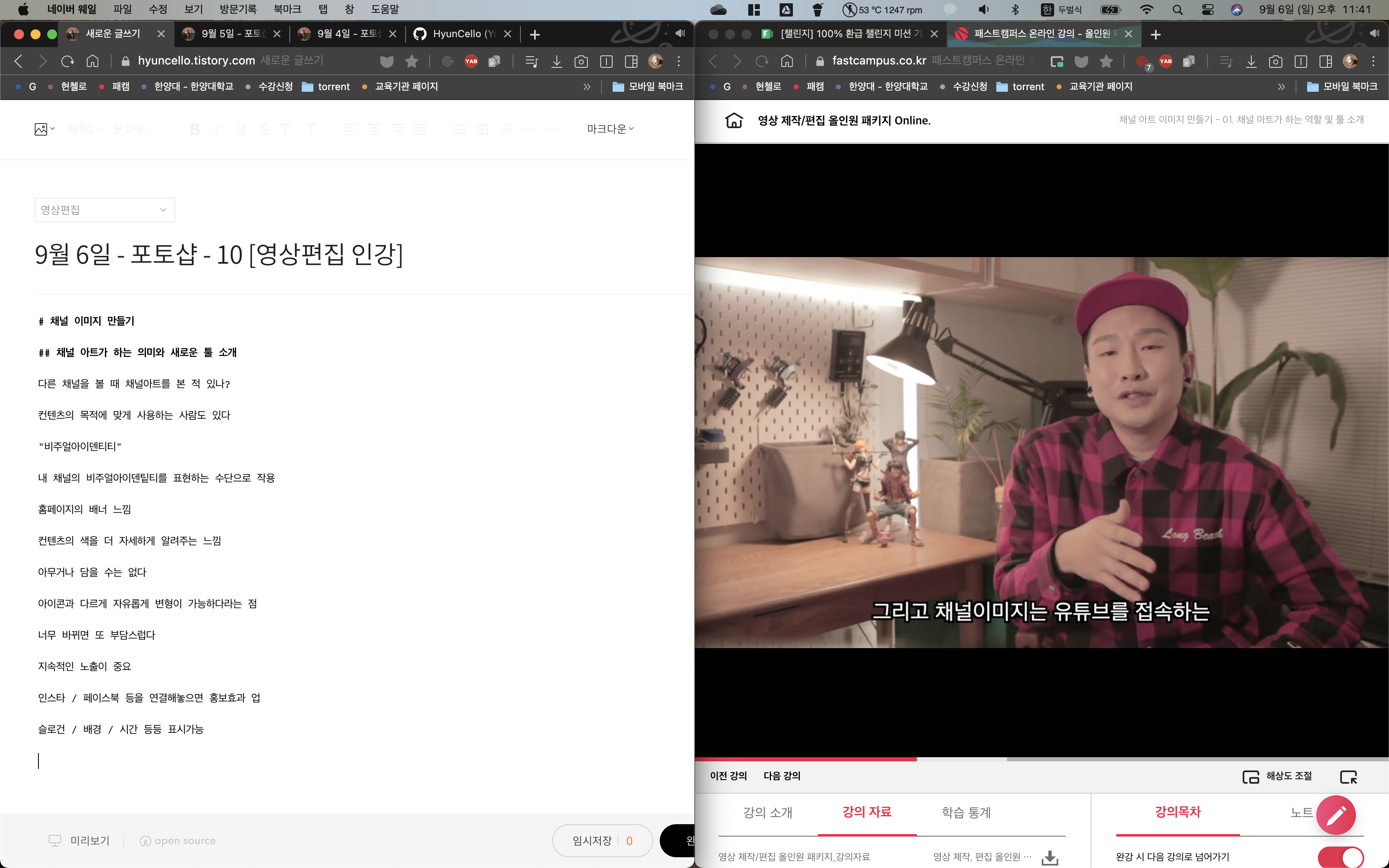The image size is (1389, 868).
Task: Click the red pencil note button
Action: [1336, 814]
